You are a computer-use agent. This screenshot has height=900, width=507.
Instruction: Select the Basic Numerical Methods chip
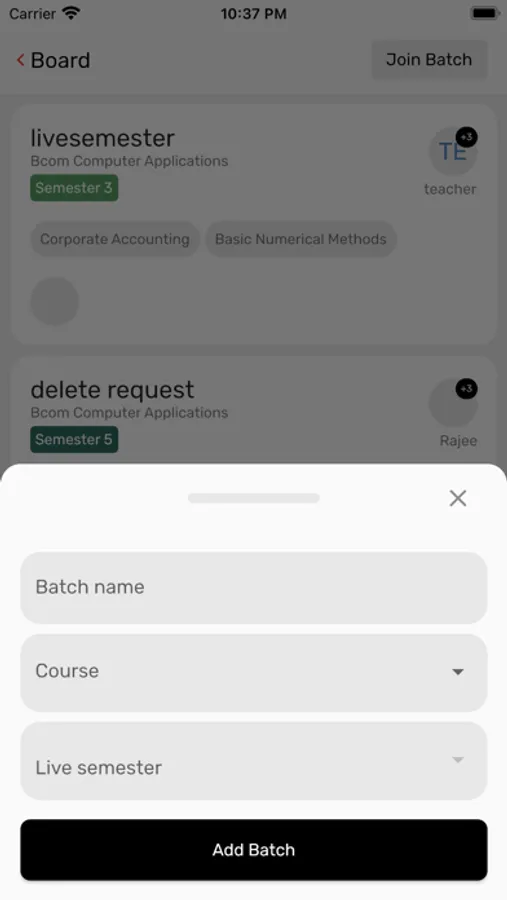point(301,239)
